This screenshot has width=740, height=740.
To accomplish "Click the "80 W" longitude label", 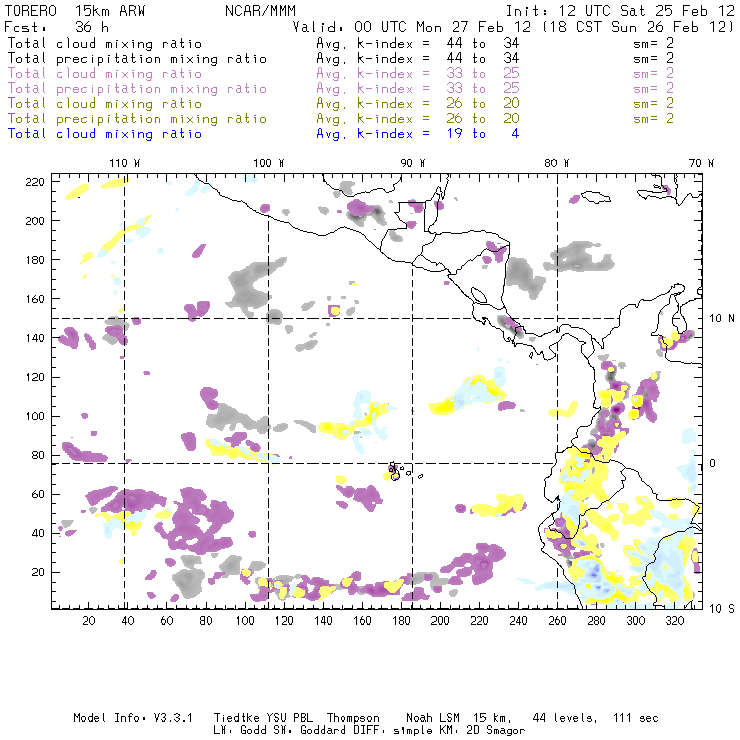I will tap(556, 163).
